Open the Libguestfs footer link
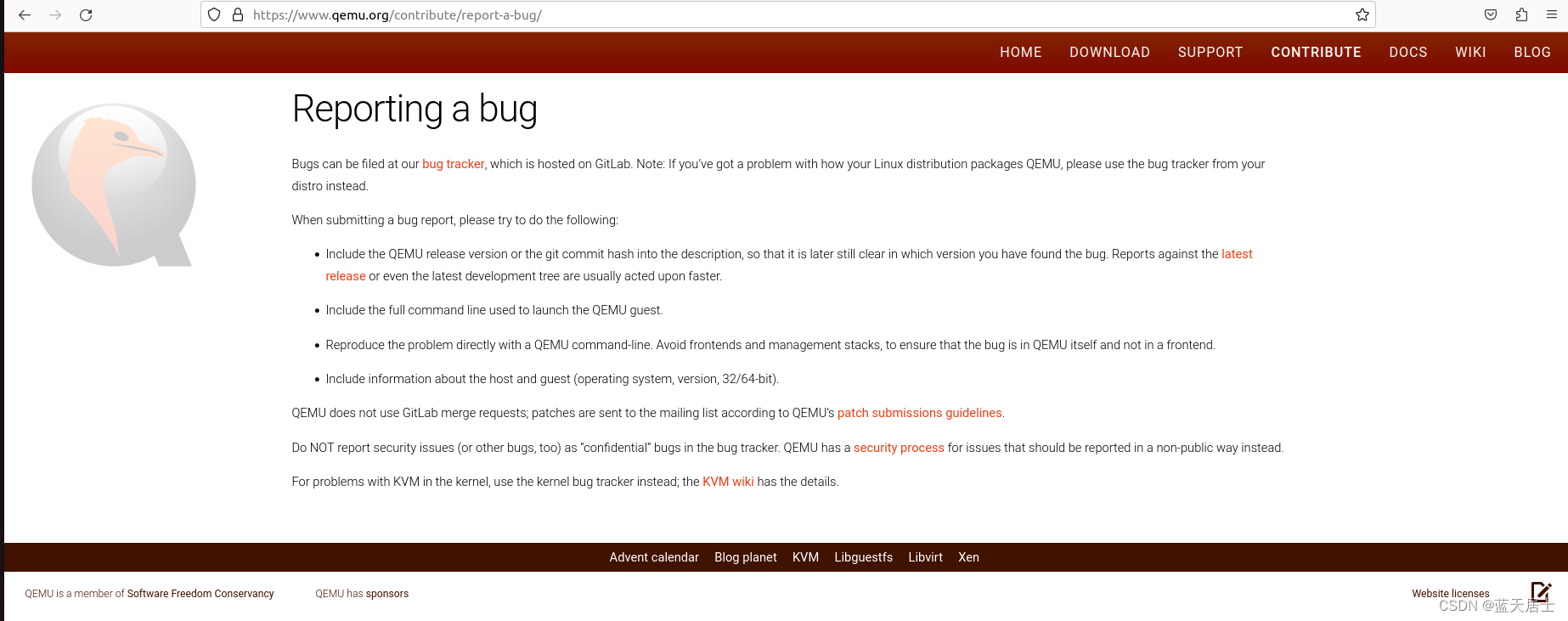1568x621 pixels. click(863, 557)
